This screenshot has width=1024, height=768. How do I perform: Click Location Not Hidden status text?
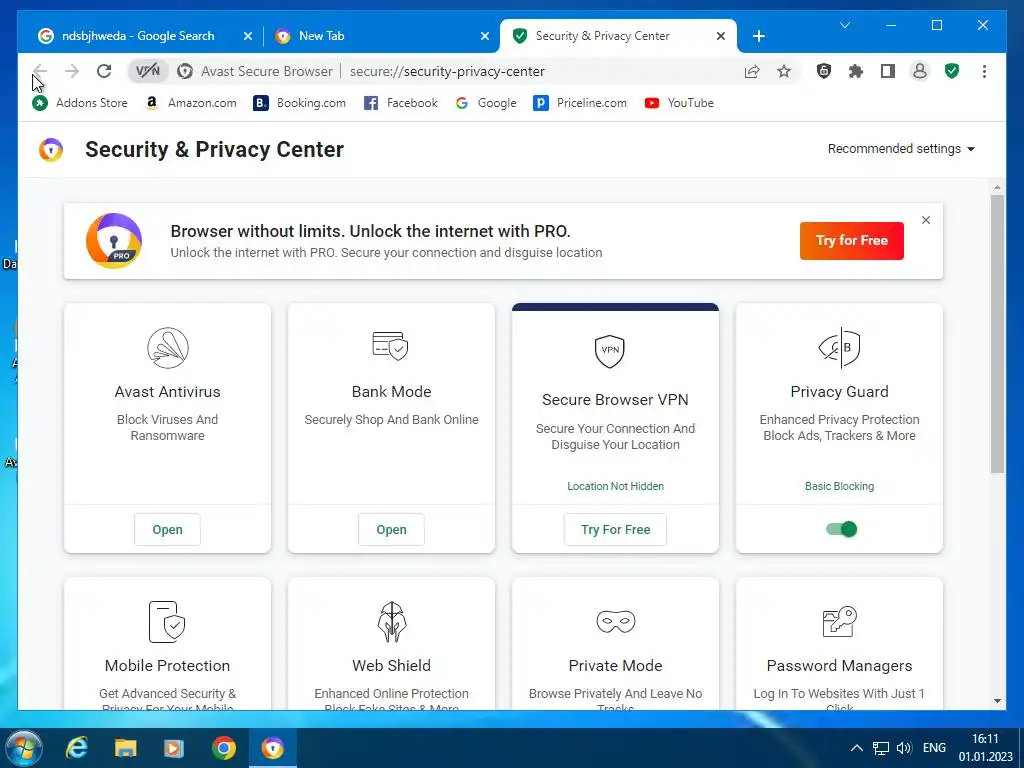615,487
